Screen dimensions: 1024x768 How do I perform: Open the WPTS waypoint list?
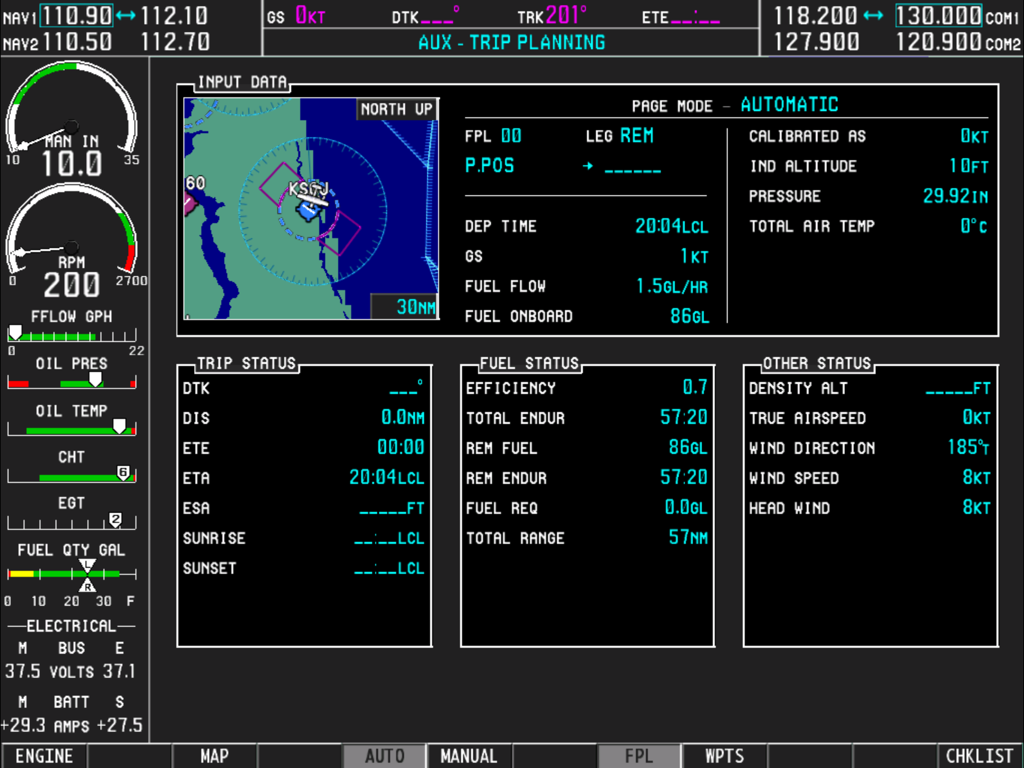point(723,756)
